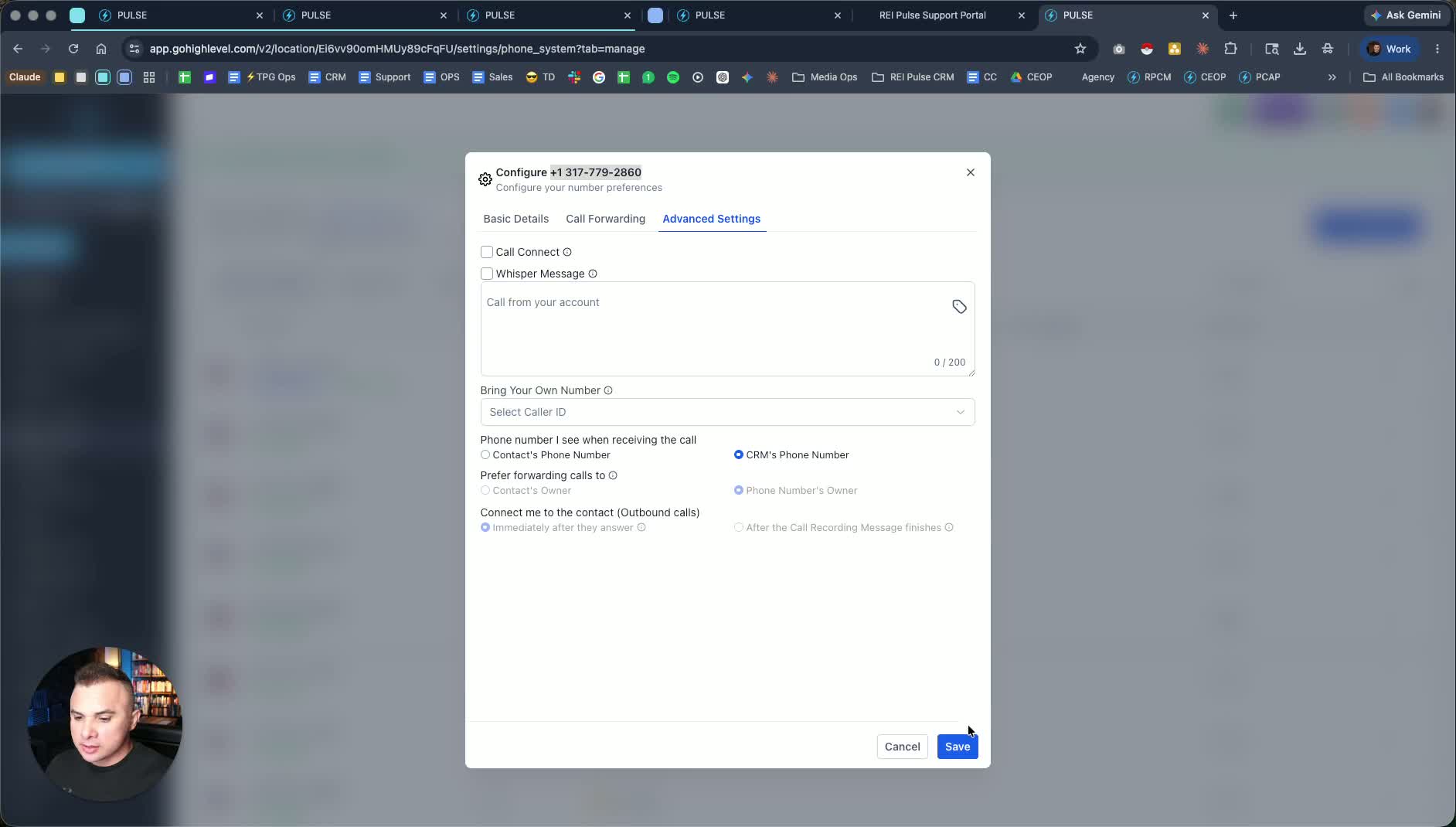Enable the Call Connect checkbox
The height and width of the screenshot is (827, 1456).
487,252
